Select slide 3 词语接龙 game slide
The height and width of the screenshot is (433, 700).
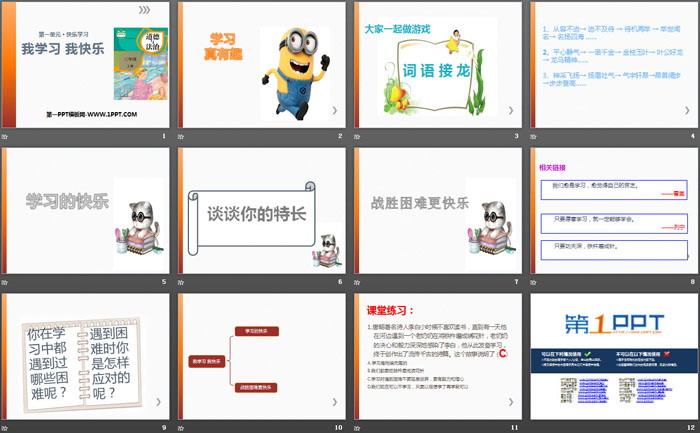[438, 65]
